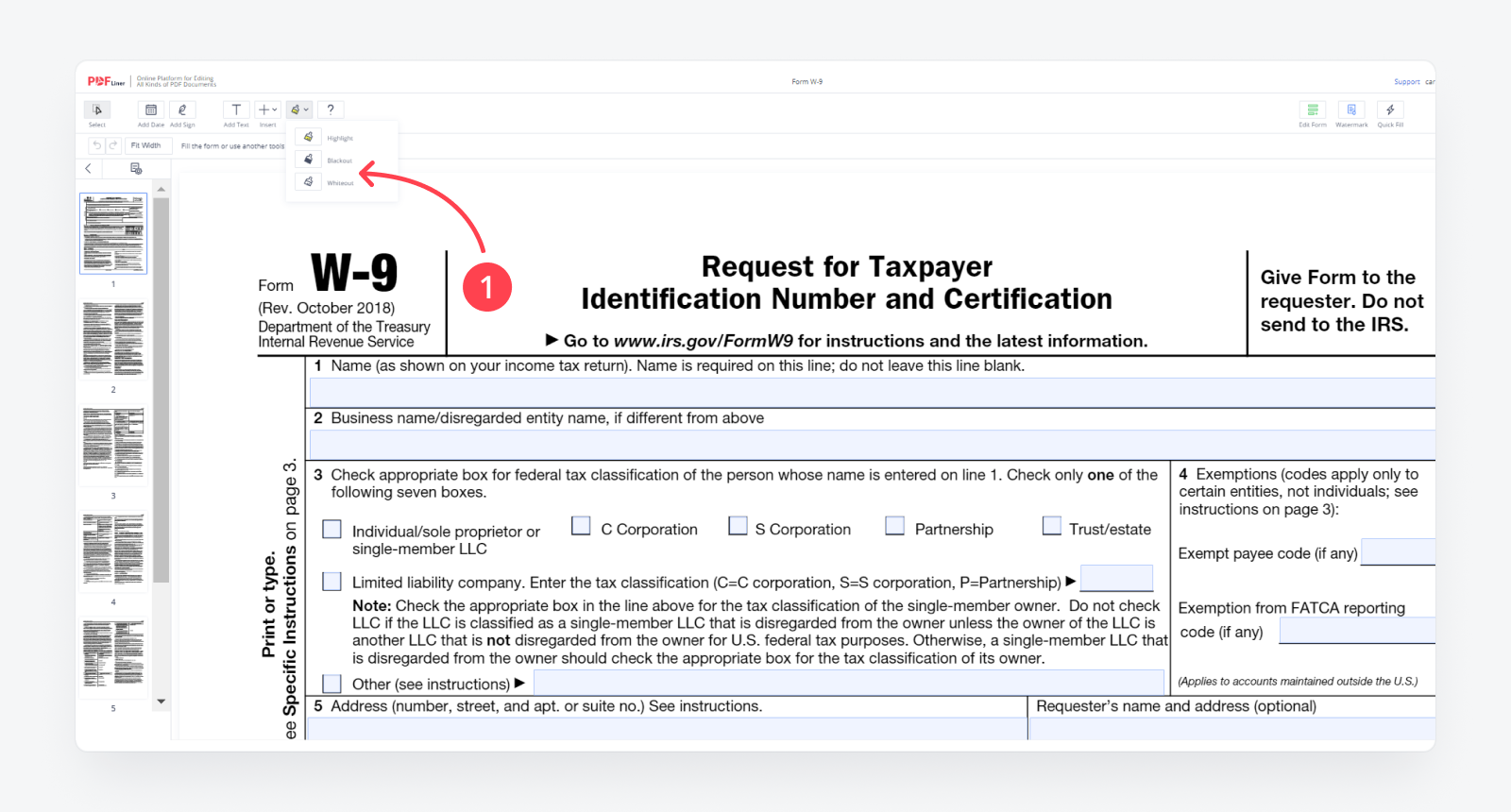The height and width of the screenshot is (812, 1511).
Task: Click the undo arrow
Action: [96, 145]
